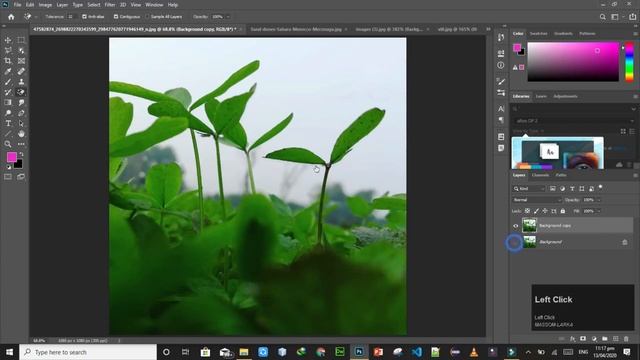Screen dimensions: 640x360
Task: Toggle lock position icon
Action: tap(545, 211)
